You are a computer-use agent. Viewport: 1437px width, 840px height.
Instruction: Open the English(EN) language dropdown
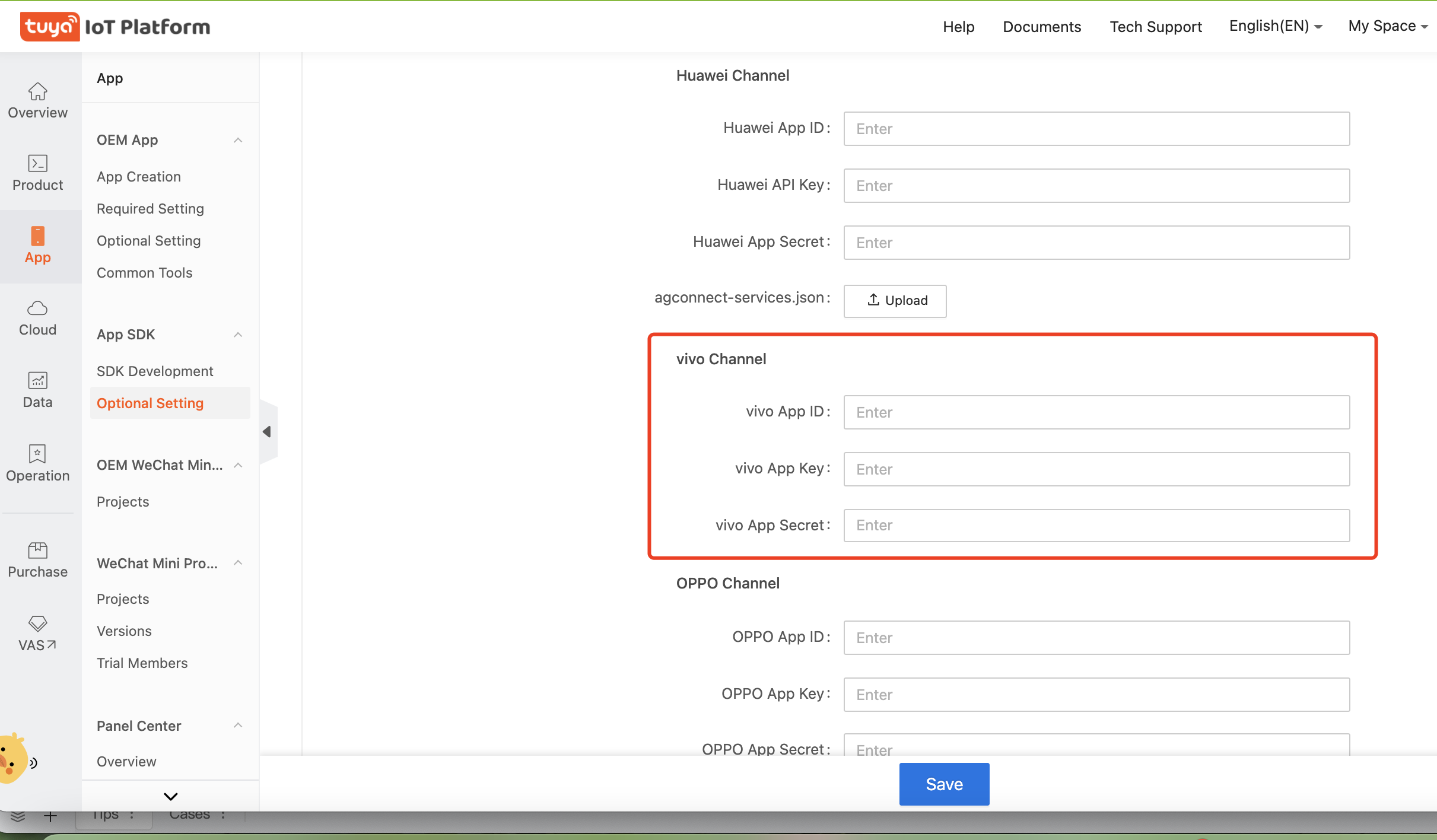coord(1274,26)
